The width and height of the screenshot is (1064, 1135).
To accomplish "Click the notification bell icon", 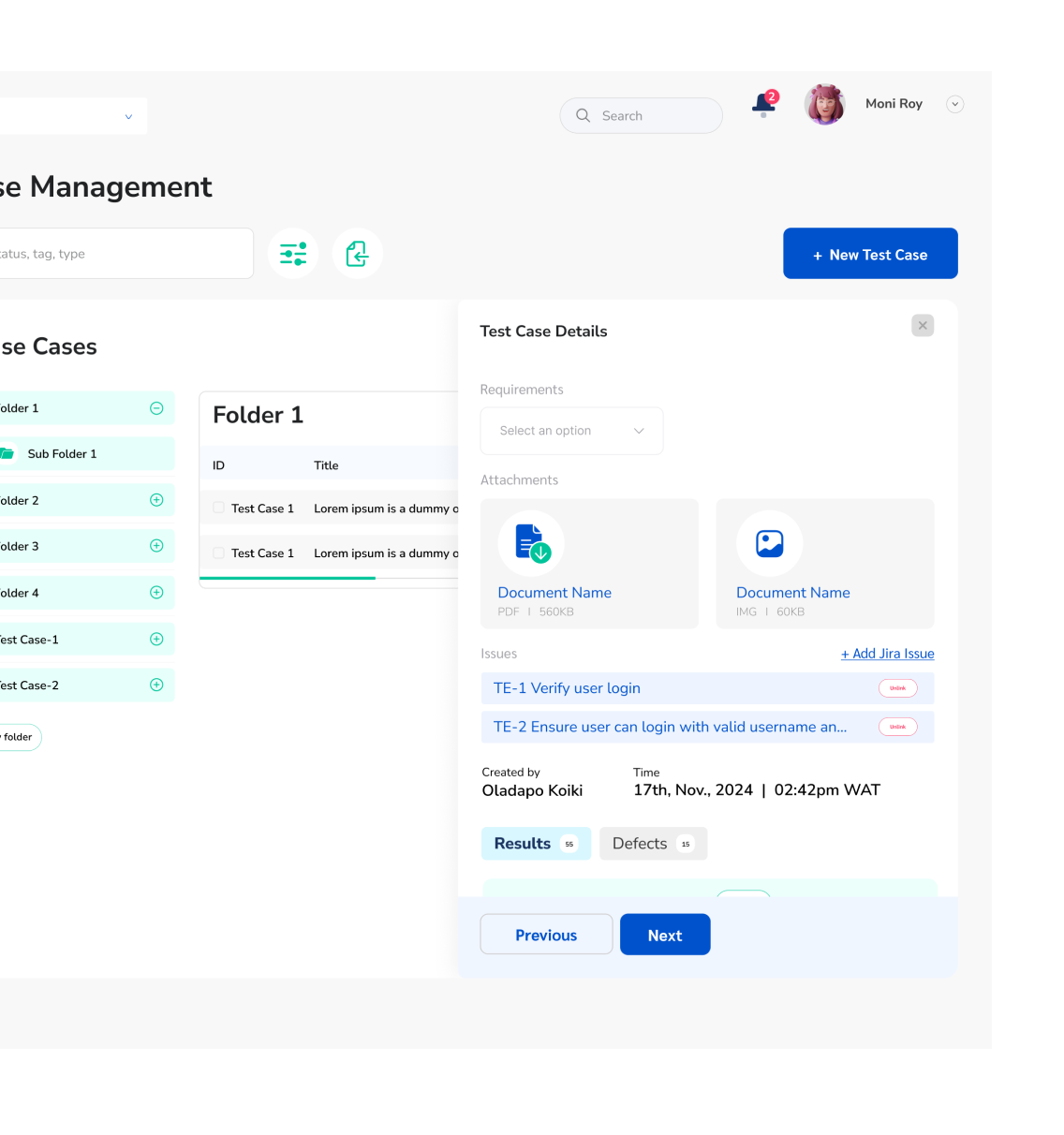I will (763, 104).
